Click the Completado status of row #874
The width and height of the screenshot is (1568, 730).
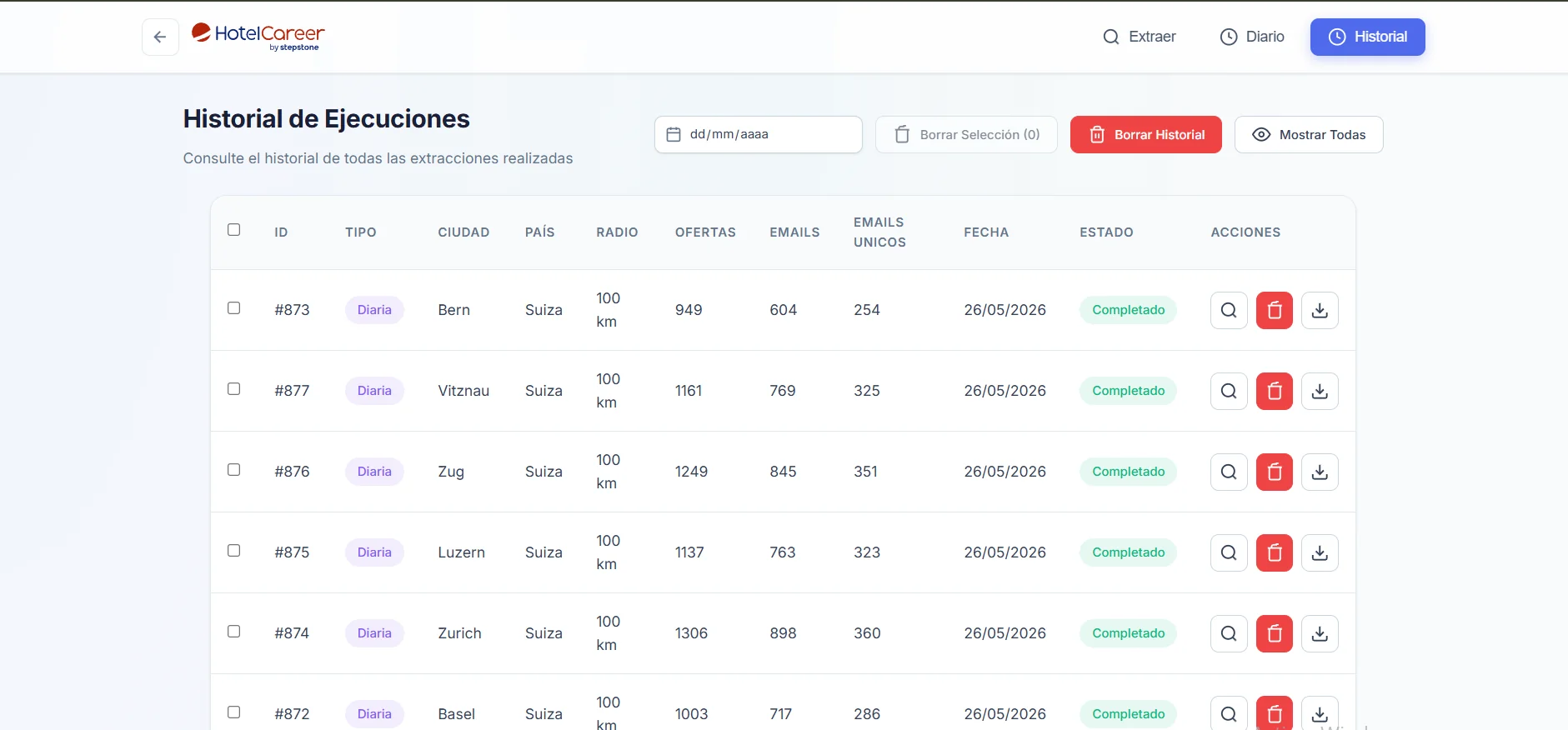1128,633
